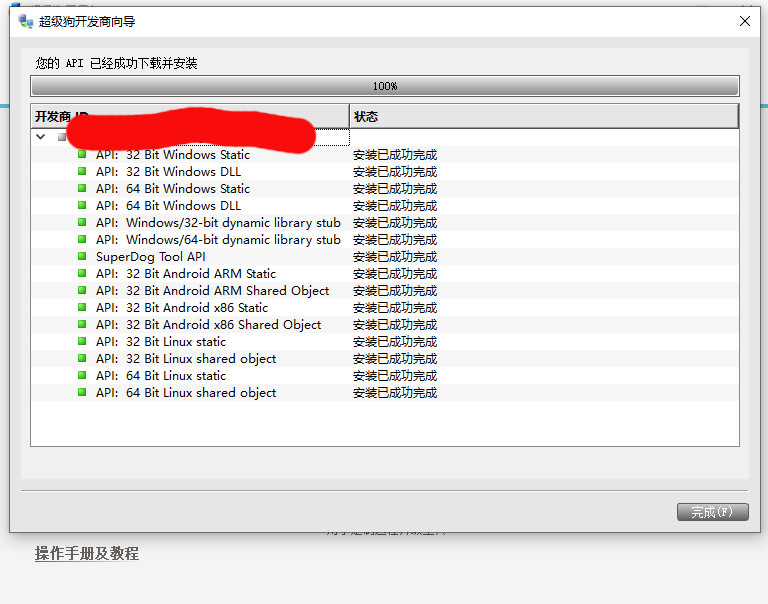The width and height of the screenshot is (768, 604).
Task: Click the gray square icon beside developer ID
Action: pos(62,137)
